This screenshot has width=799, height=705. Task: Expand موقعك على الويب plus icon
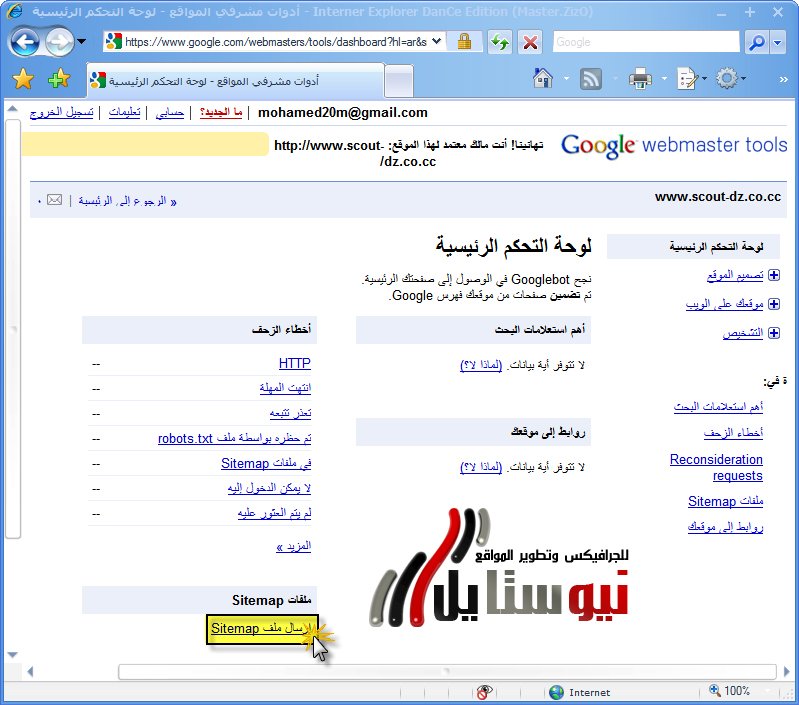774,304
